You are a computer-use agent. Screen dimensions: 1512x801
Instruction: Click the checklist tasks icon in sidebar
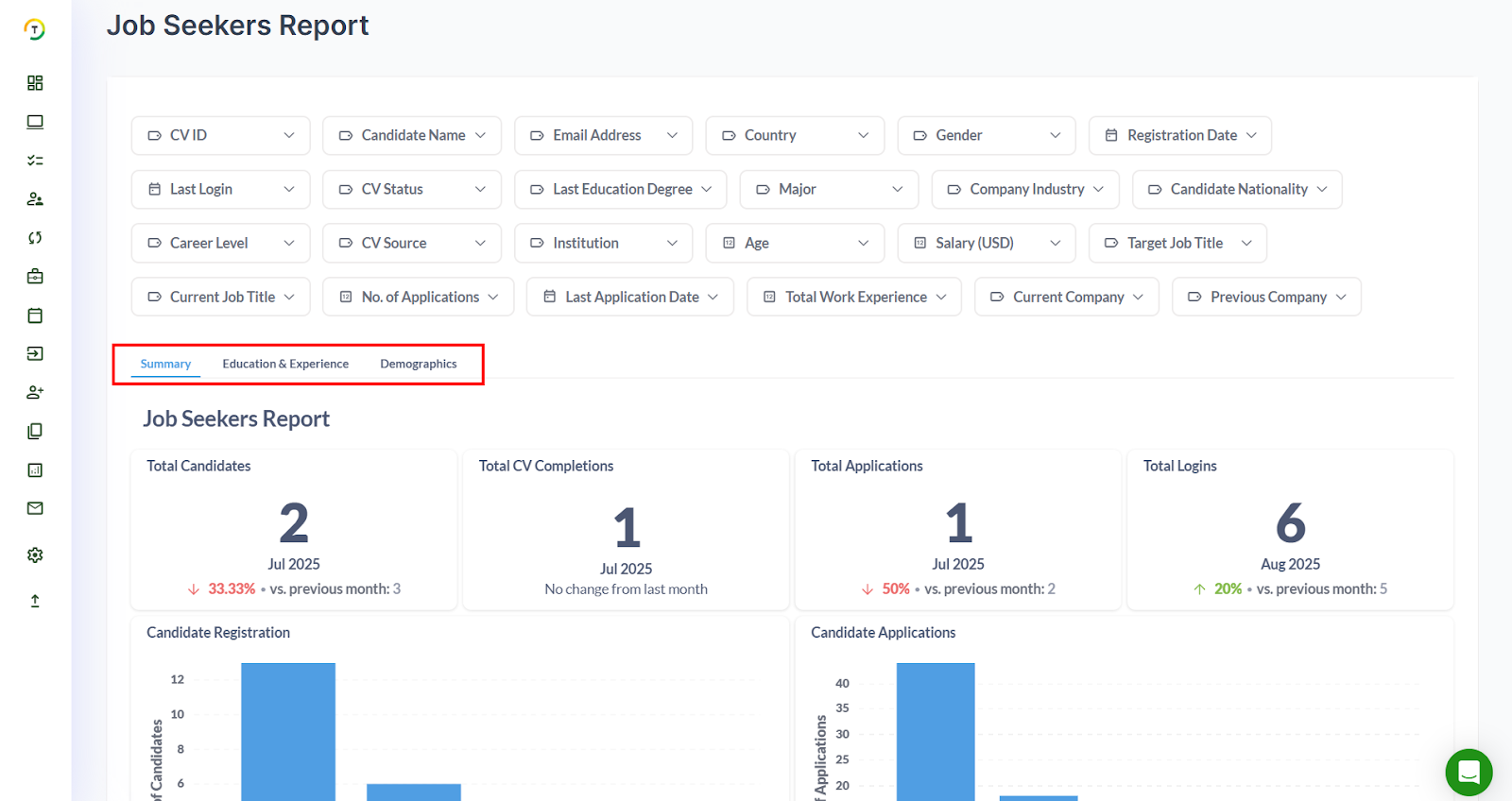coord(35,161)
